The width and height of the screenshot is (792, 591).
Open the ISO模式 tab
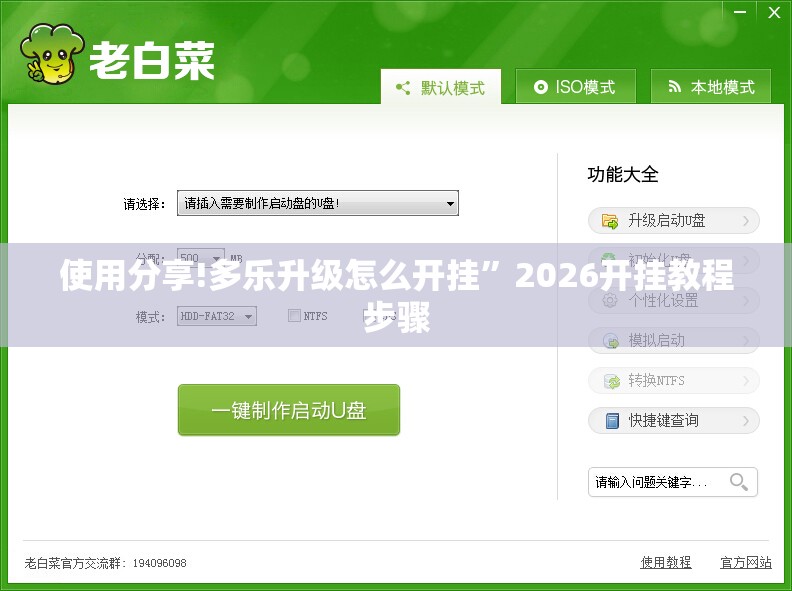(575, 87)
